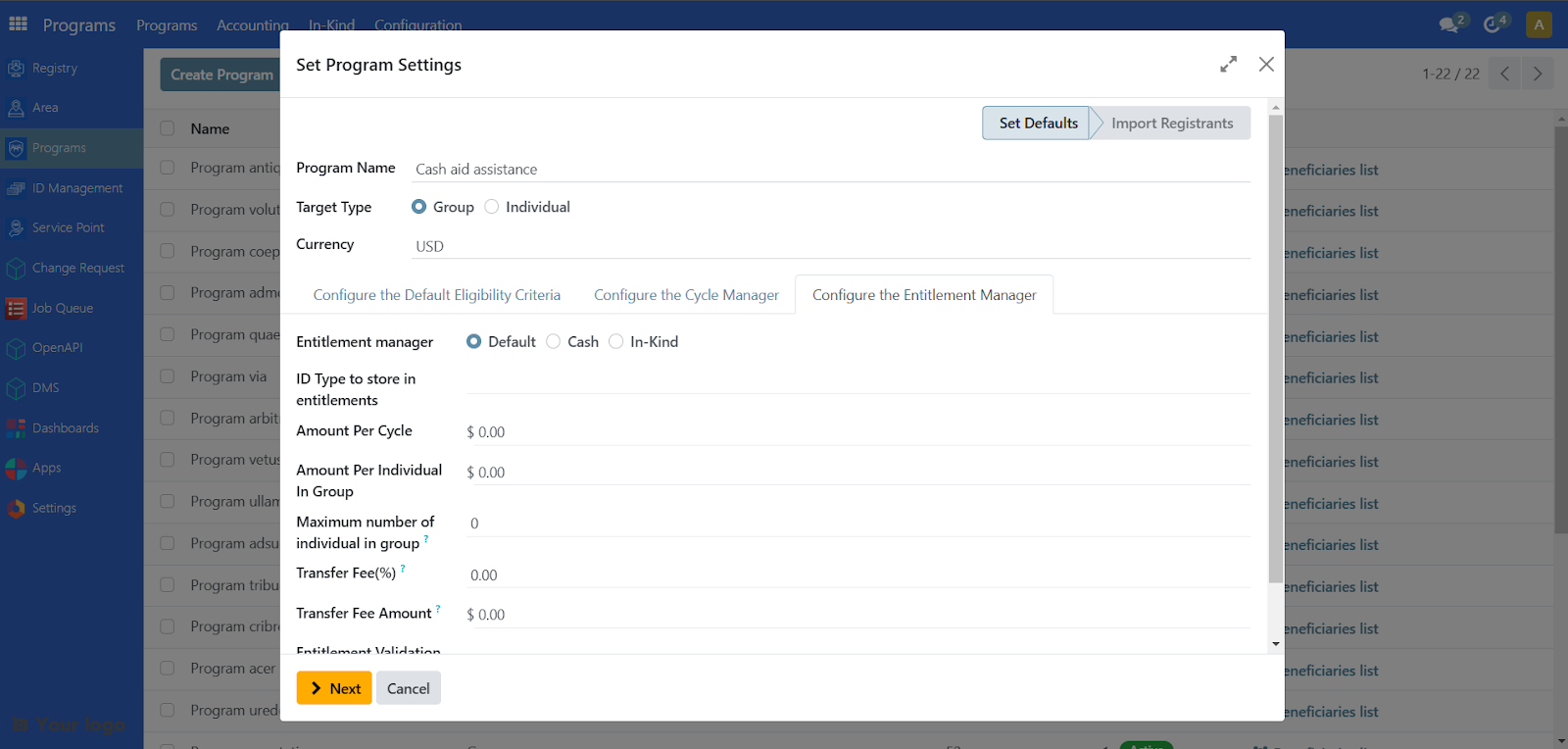Show help tooltip for Transfer Fee(%)

403,568
